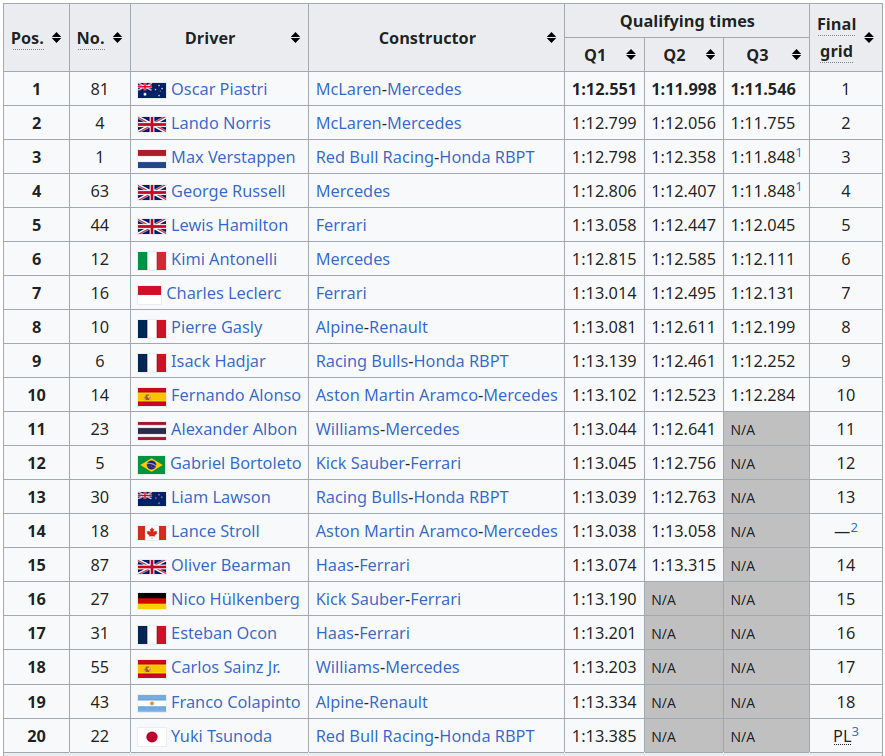Click the Qualifying times header
Viewport: 885px width, 756px height.
[687, 21]
